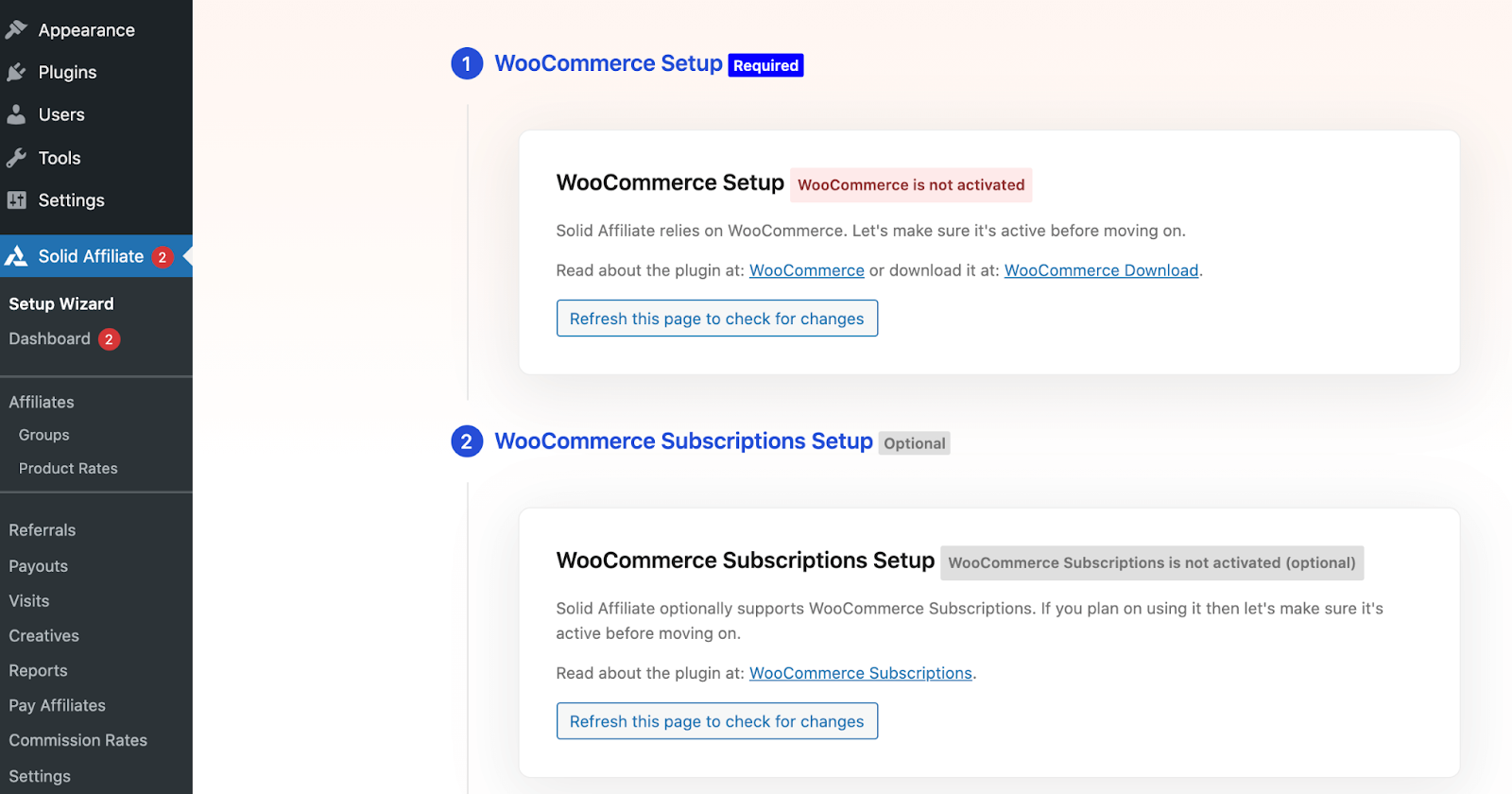Click the step 2 numbered circle
This screenshot has width=1512, height=794.
[467, 441]
